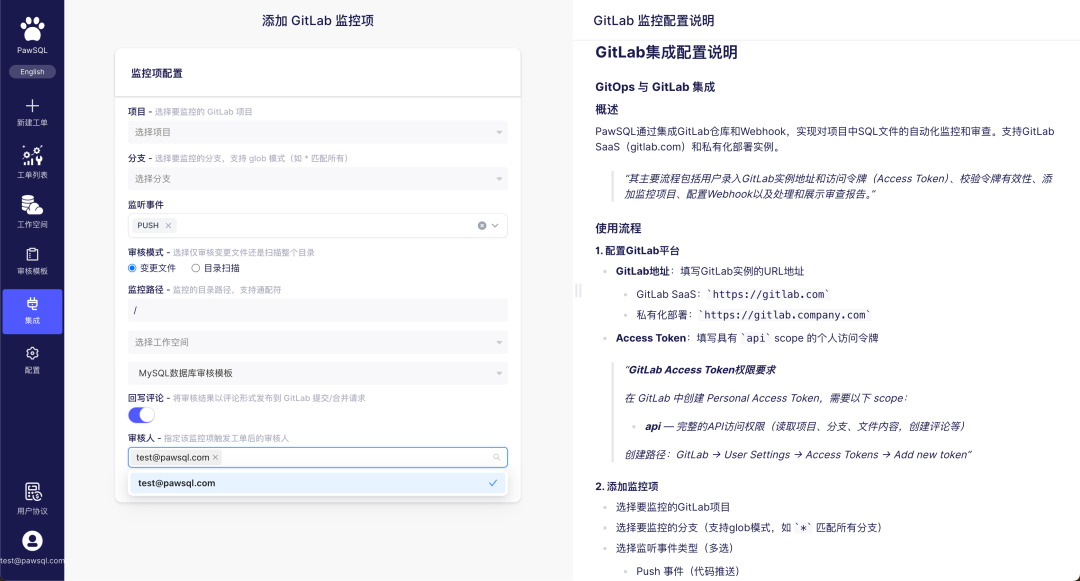Click the GitLab 监控配置说明 panel title
Image resolution: width=1080 pixels, height=581 pixels.
tap(654, 21)
